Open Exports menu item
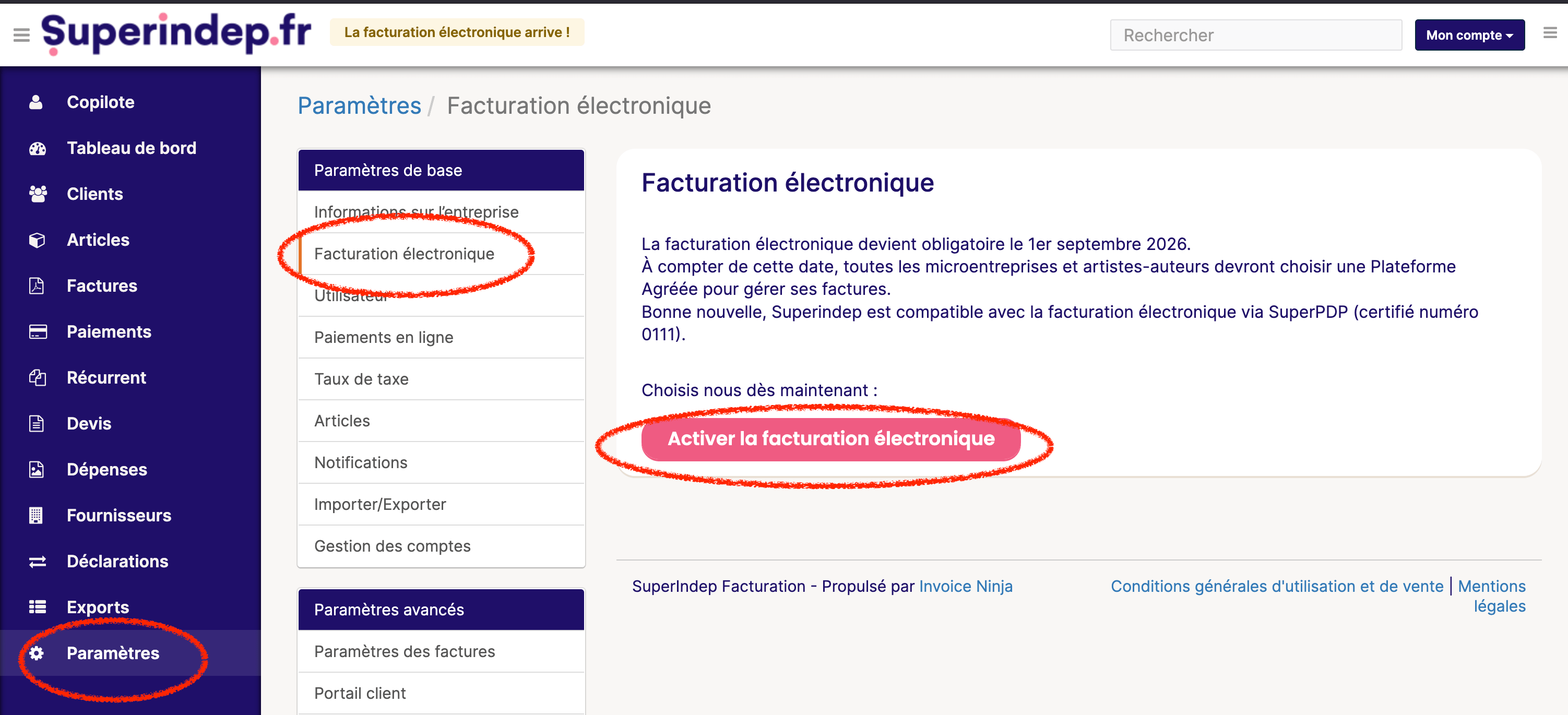 click(130, 606)
